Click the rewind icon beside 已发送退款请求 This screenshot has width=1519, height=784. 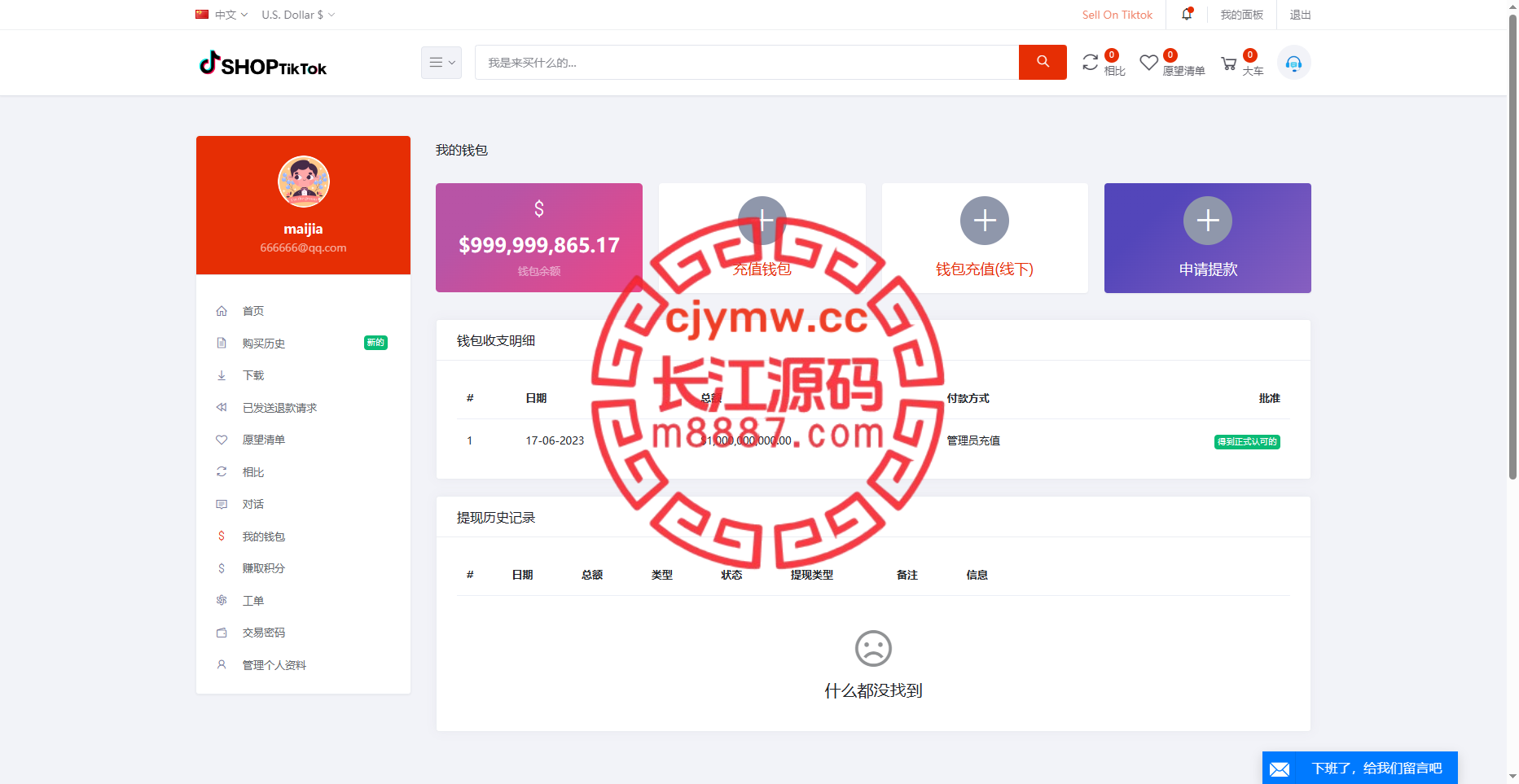coord(222,407)
